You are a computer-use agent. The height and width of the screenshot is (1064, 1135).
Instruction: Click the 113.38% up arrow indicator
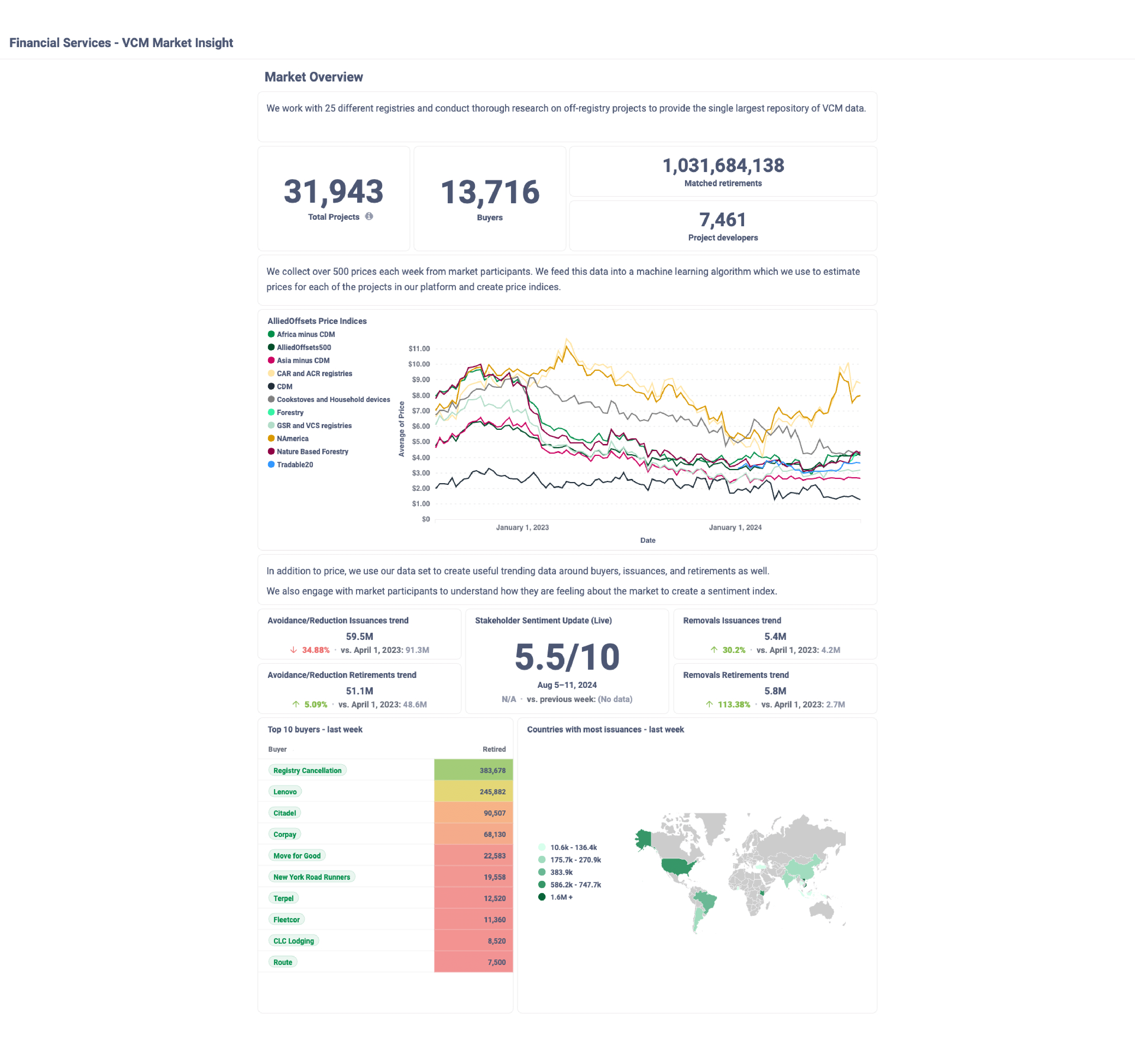click(x=709, y=704)
